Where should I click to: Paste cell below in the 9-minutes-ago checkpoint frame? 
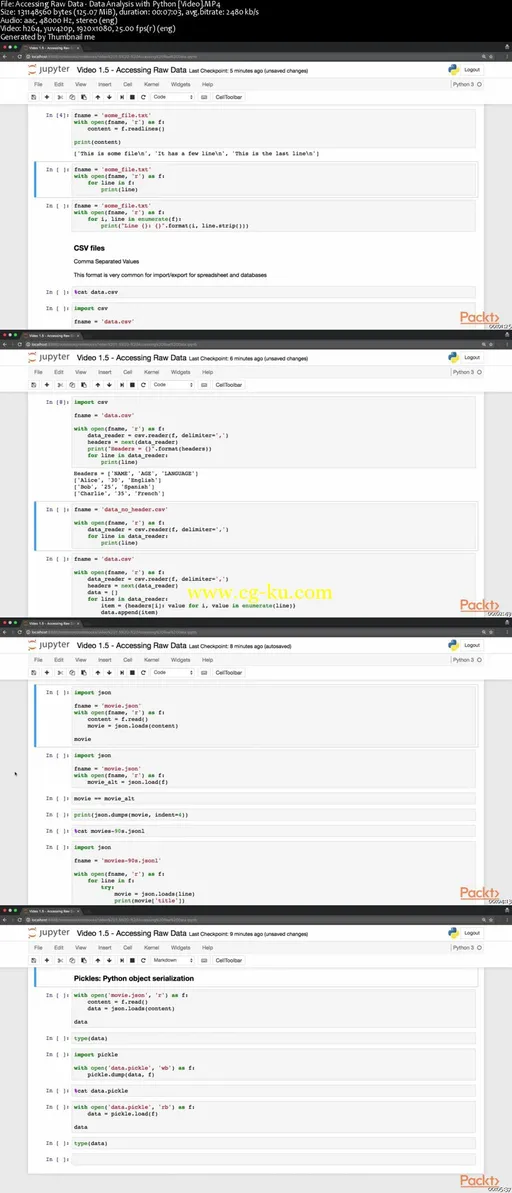(83, 960)
